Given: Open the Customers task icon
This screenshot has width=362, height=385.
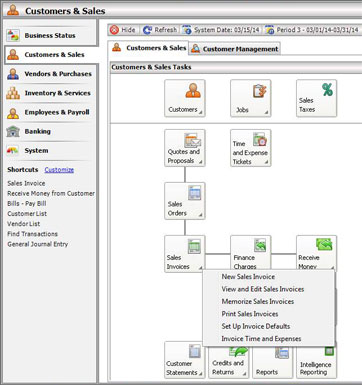Looking at the screenshot, I should 185,98.
